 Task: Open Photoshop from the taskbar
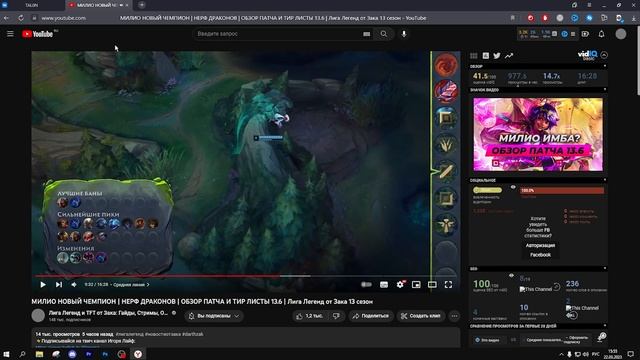click(x=105, y=354)
